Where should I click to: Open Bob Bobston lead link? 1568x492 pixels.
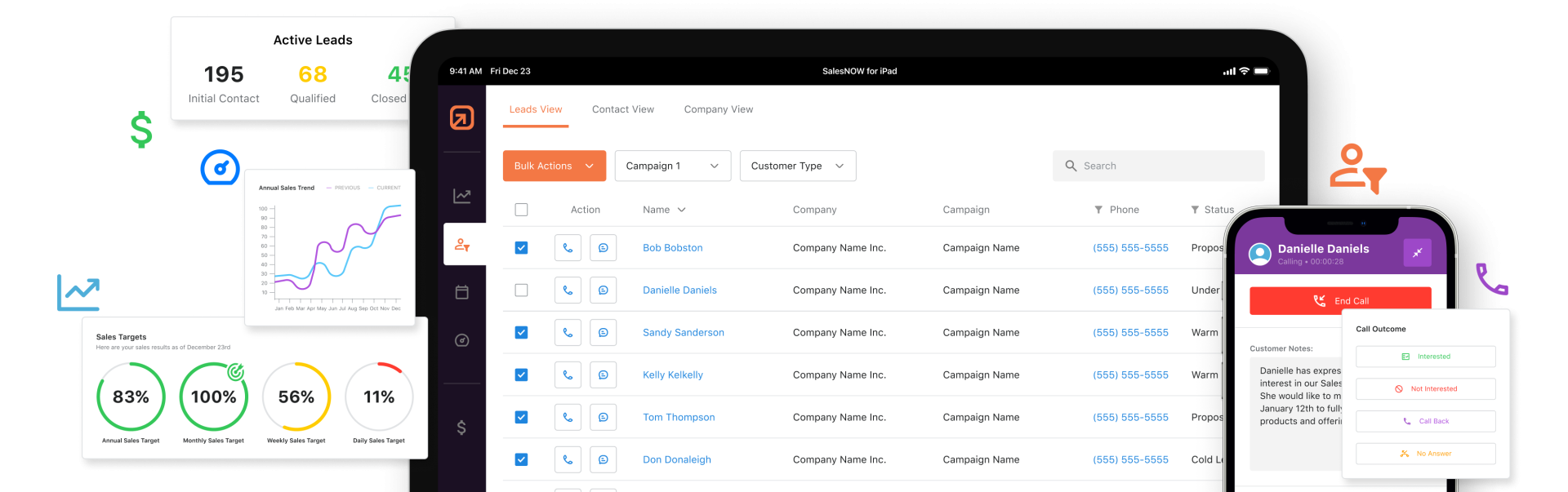coord(672,247)
